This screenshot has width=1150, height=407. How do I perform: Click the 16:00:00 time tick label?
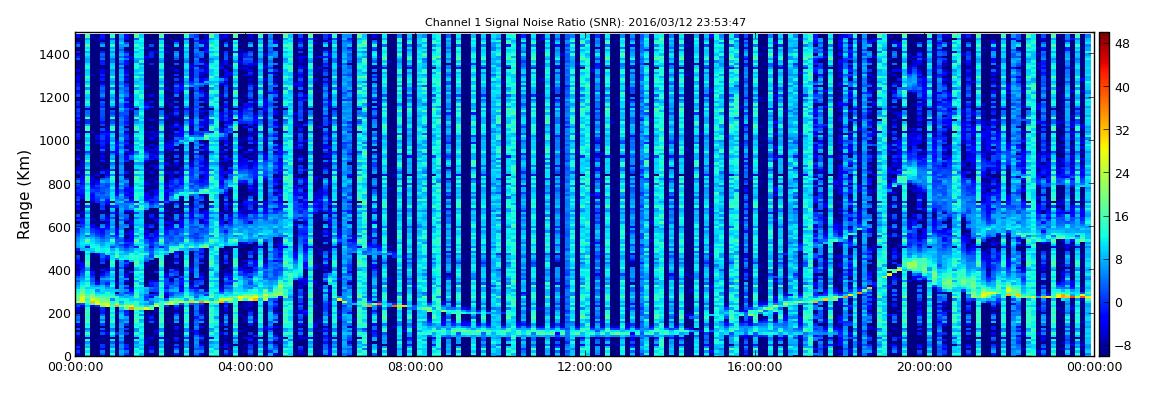753,367
